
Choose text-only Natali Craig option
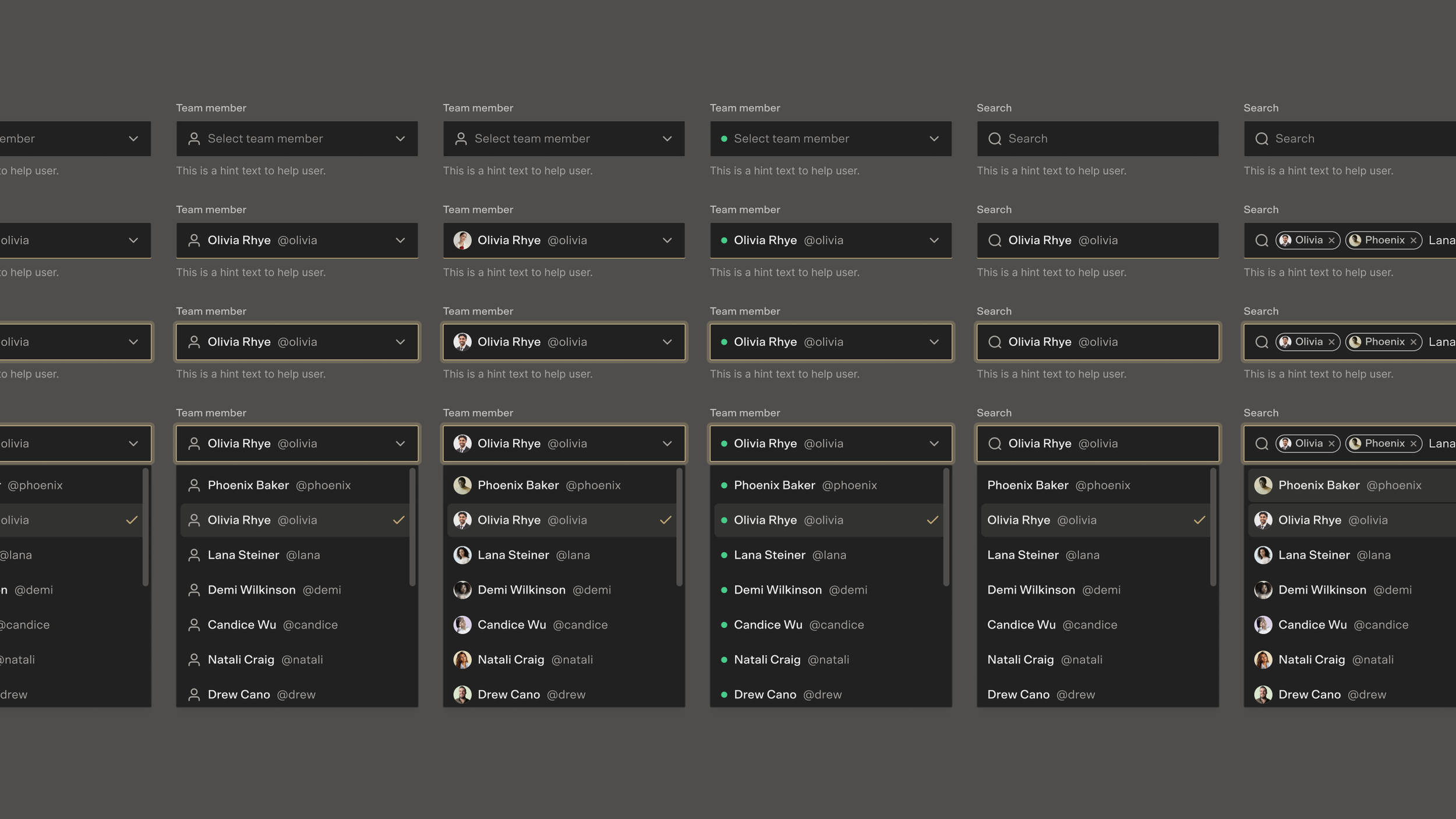[x=1020, y=660]
